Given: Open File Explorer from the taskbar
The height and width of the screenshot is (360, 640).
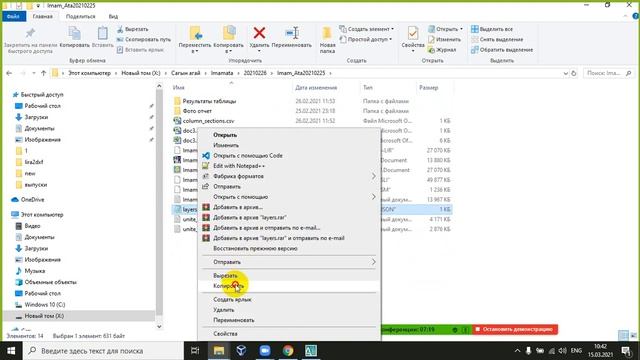Looking at the screenshot, I should (219, 351).
